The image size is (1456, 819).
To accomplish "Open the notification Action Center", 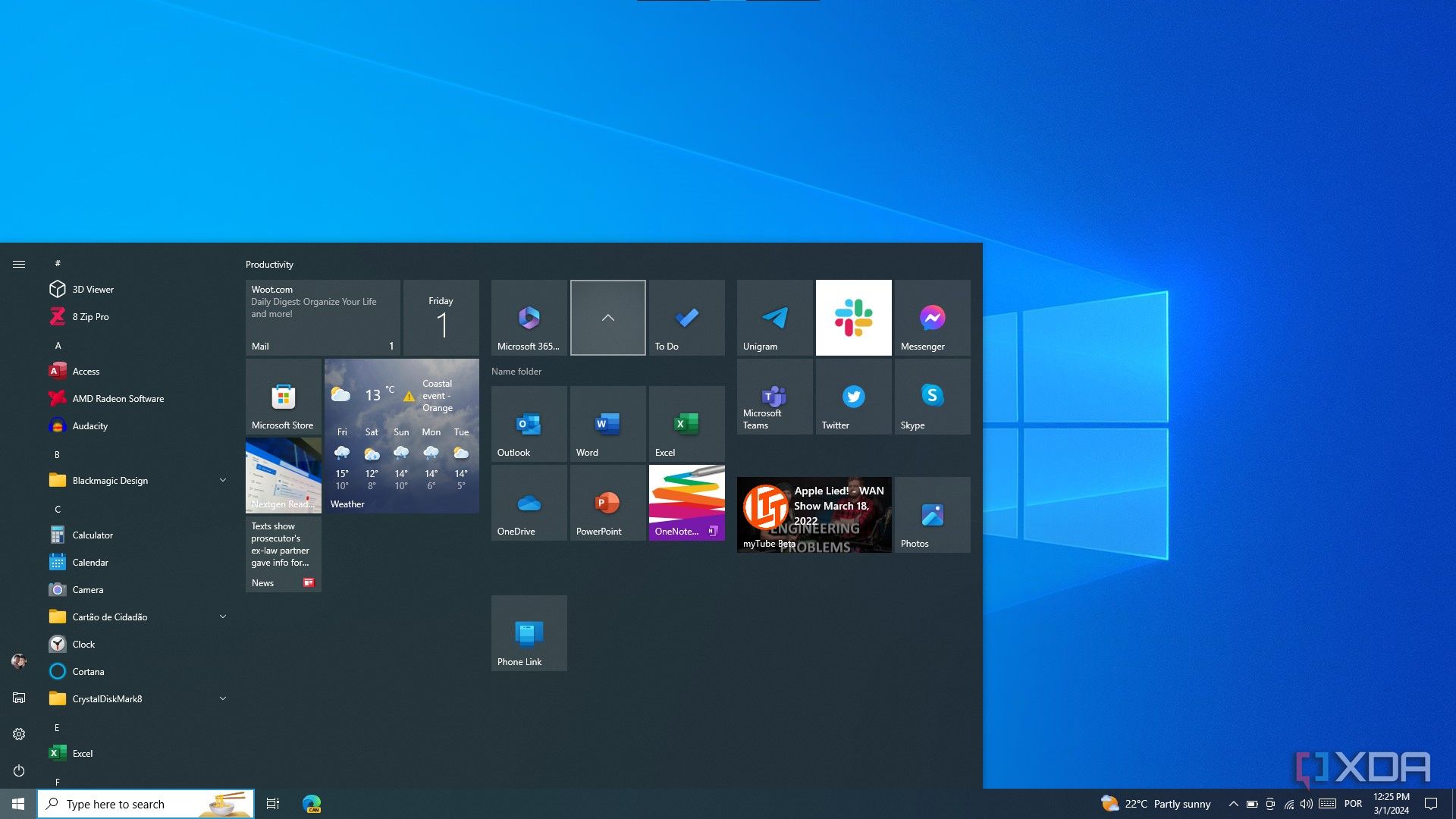I will point(1431,804).
